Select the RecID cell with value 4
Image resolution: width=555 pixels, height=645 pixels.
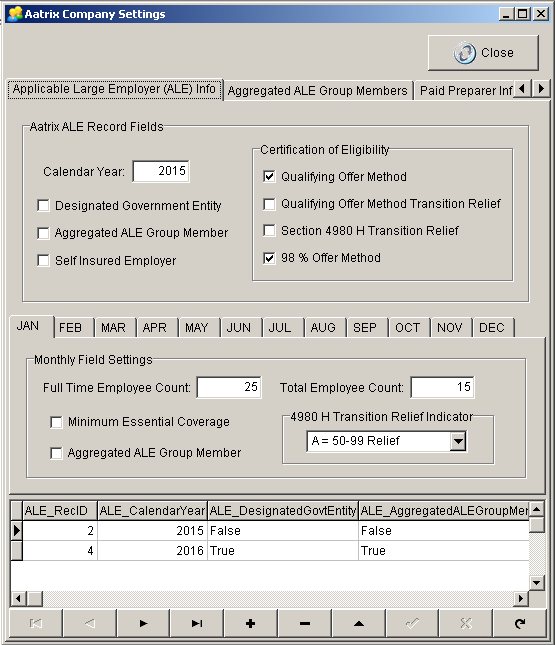click(x=60, y=550)
